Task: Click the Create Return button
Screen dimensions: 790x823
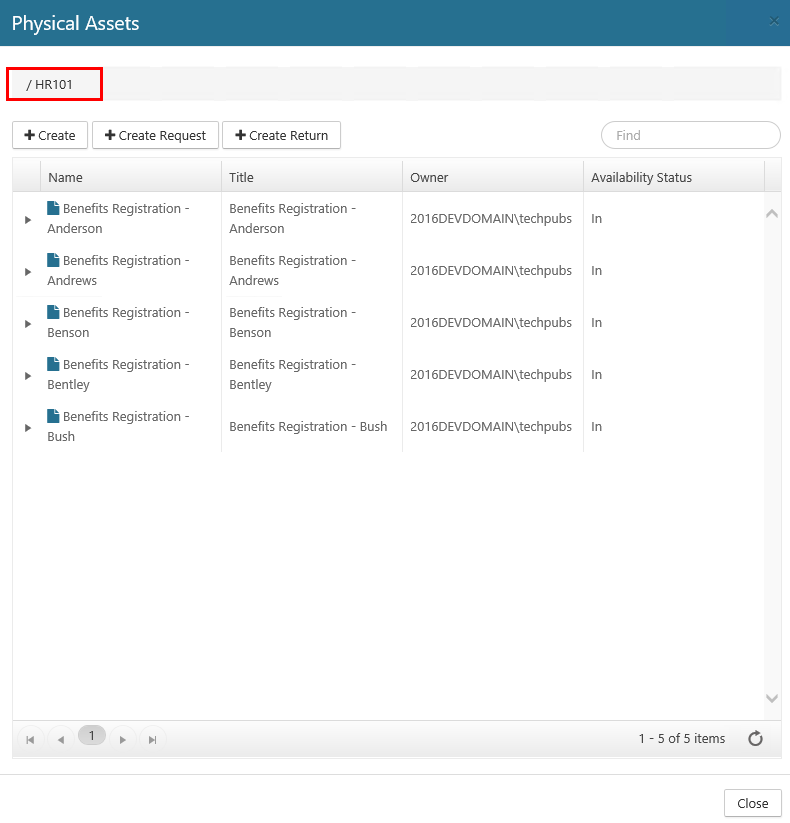Action: pos(281,135)
